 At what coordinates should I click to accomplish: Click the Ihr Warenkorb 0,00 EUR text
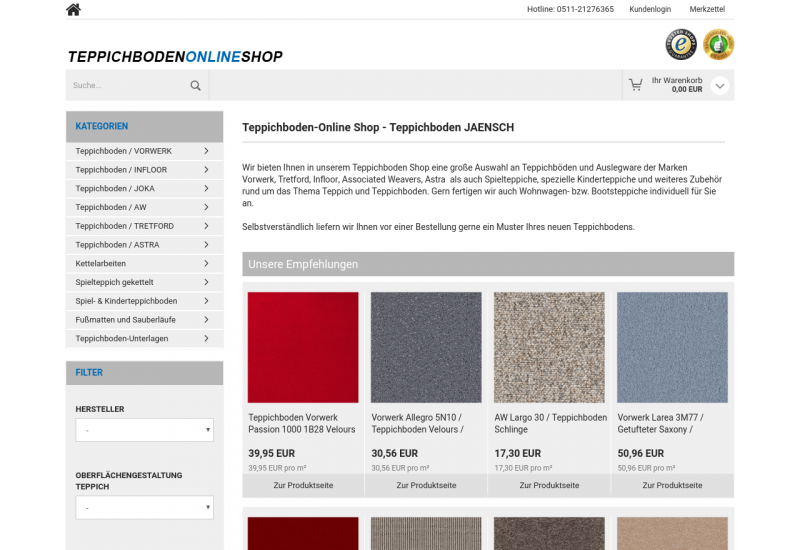coord(677,85)
